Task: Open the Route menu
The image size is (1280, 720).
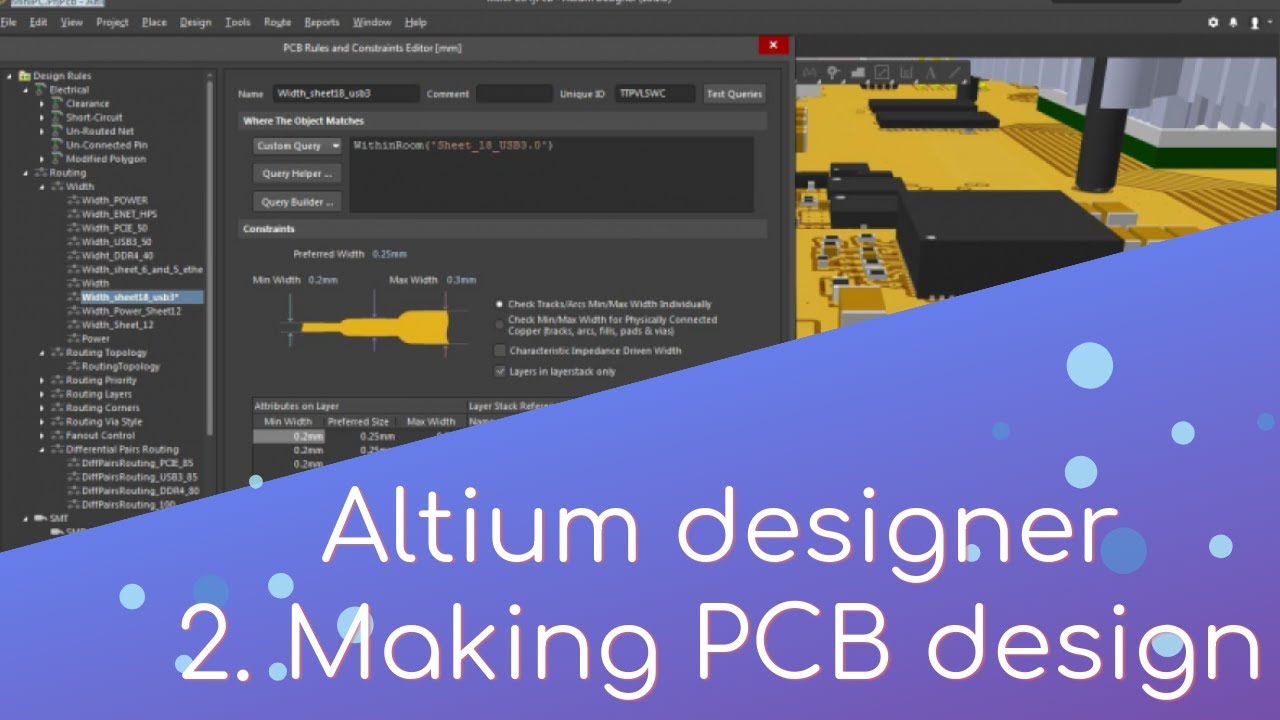Action: pos(277,22)
